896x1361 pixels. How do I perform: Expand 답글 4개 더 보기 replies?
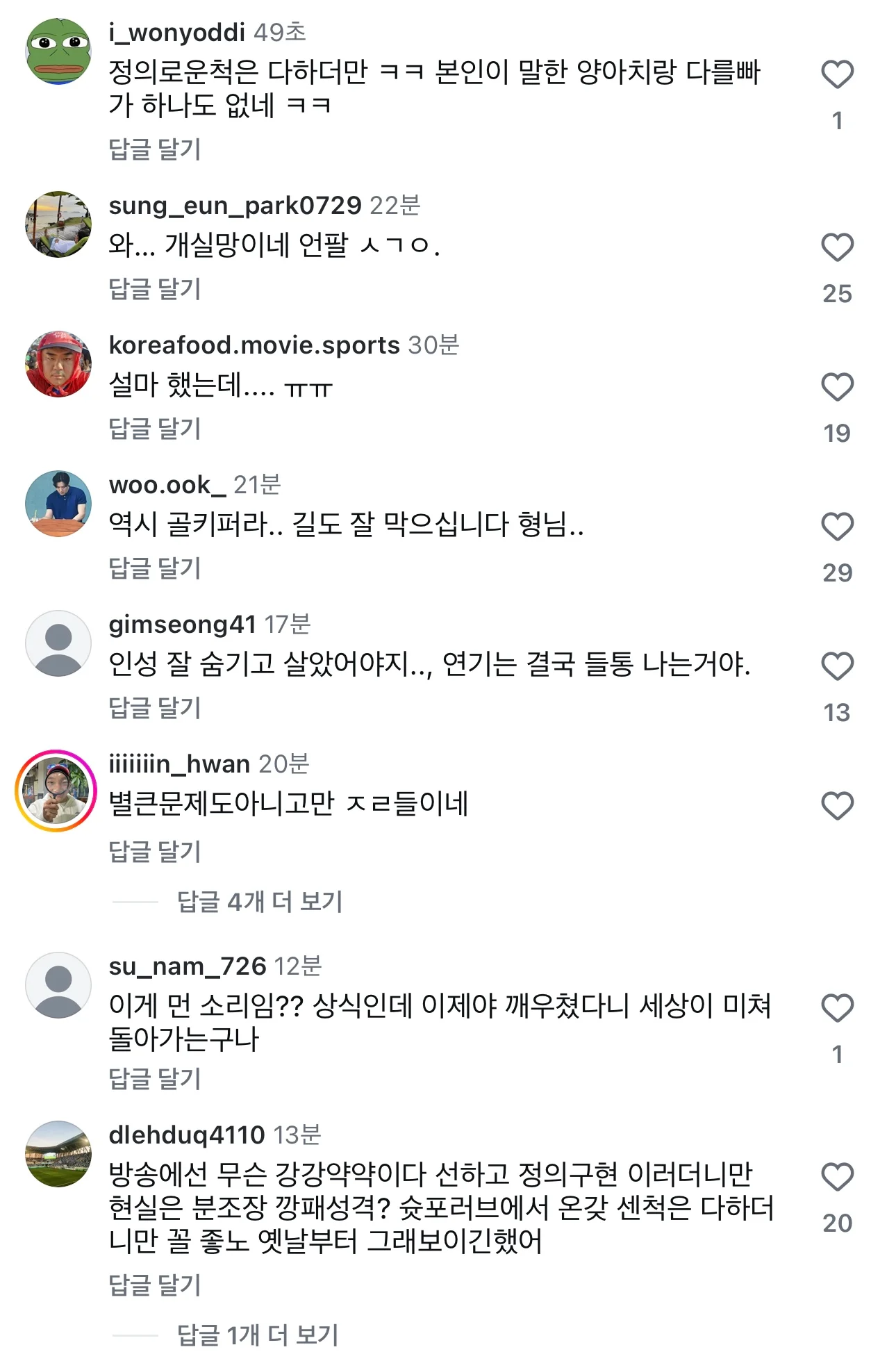pos(260,902)
